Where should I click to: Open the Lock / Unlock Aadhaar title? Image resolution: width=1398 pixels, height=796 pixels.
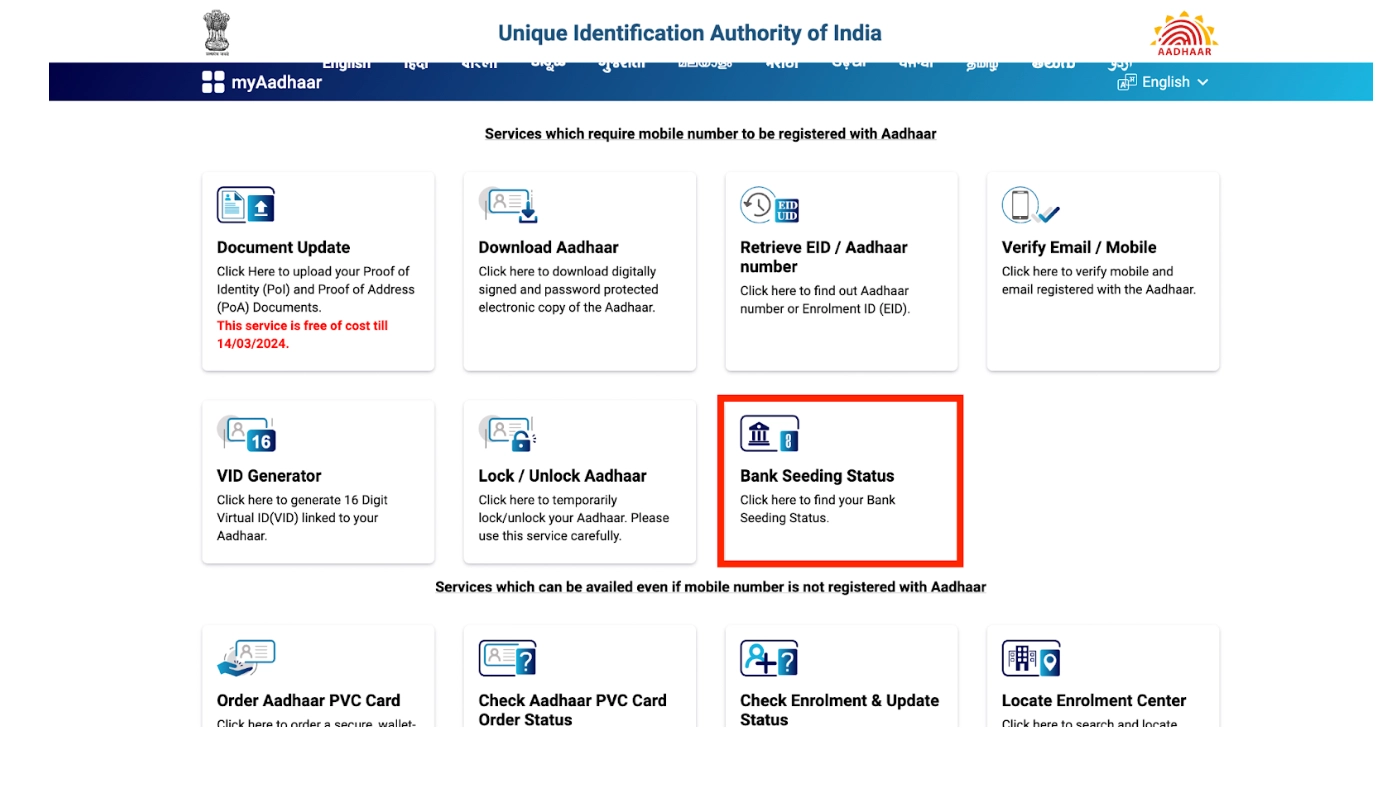[562, 476]
